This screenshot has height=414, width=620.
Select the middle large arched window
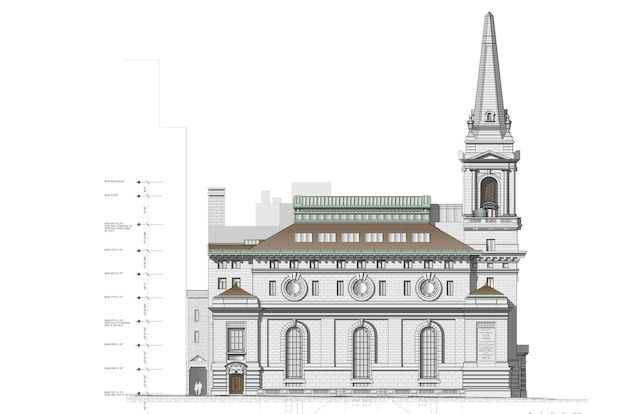tap(362, 352)
